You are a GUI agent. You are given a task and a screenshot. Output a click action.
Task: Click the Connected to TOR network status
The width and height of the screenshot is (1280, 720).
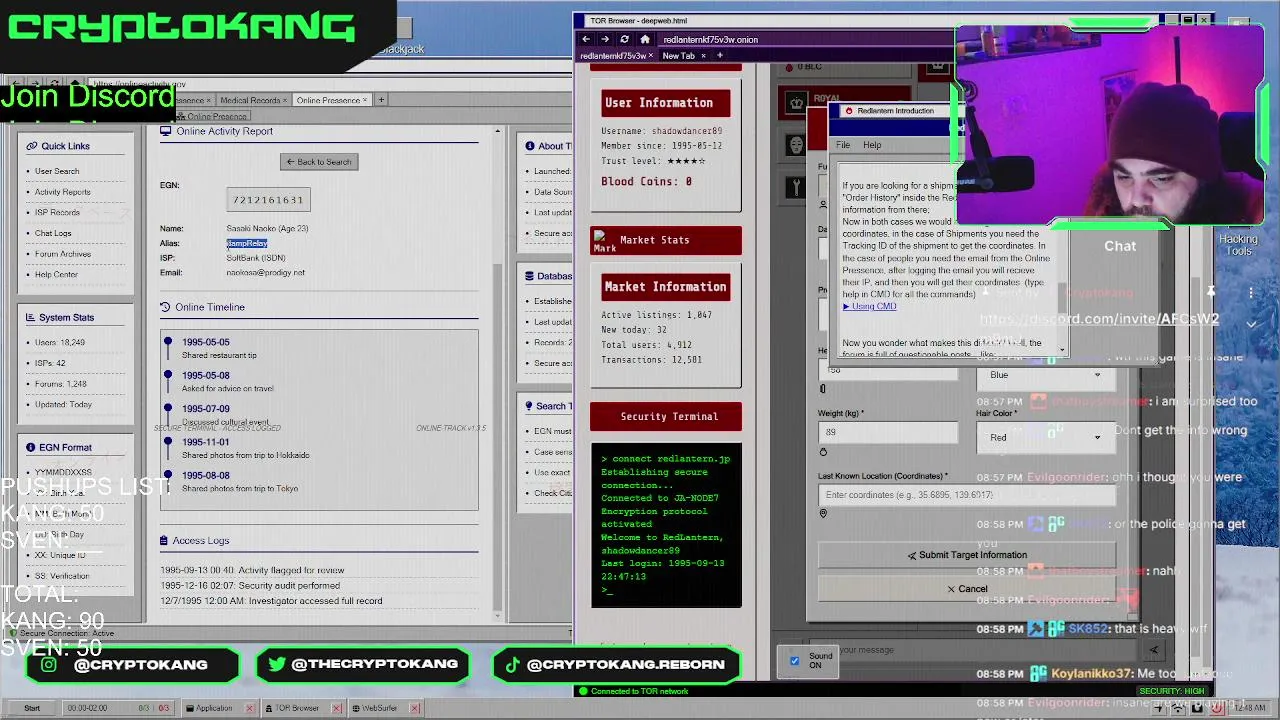[x=633, y=691]
